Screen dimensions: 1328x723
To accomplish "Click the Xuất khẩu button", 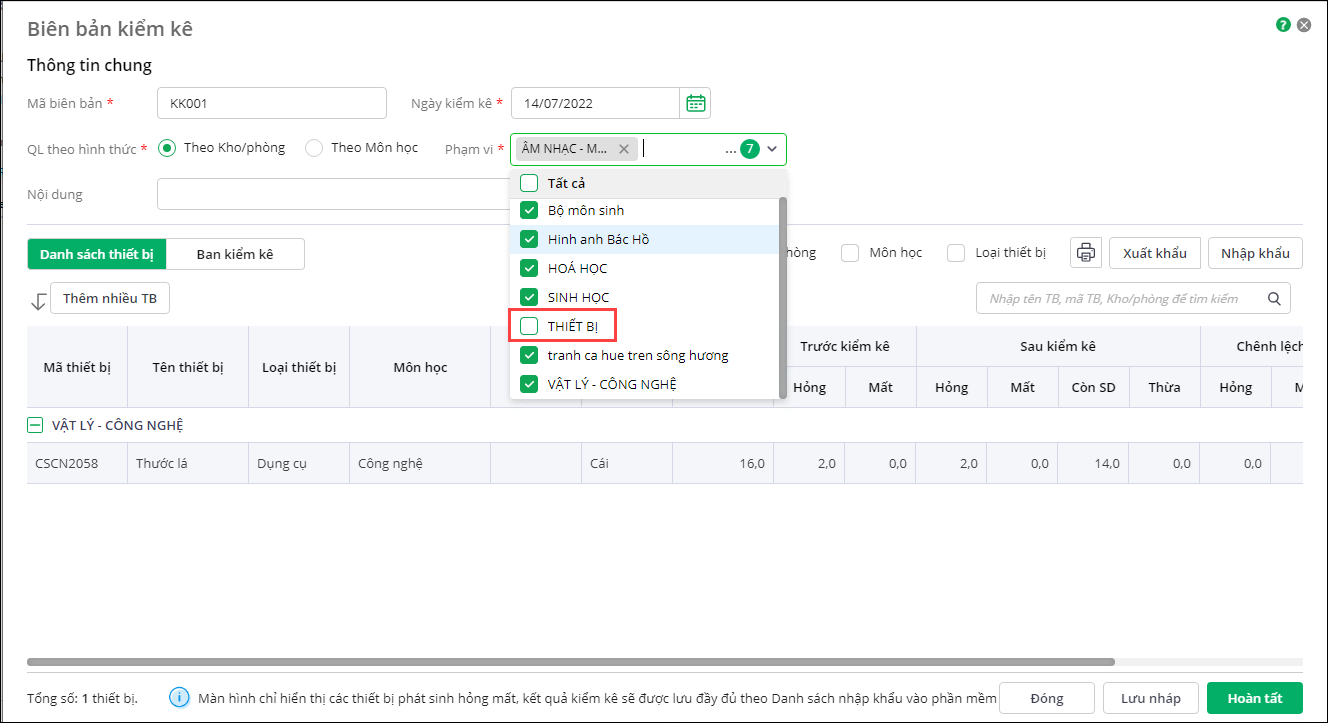I will (1155, 253).
